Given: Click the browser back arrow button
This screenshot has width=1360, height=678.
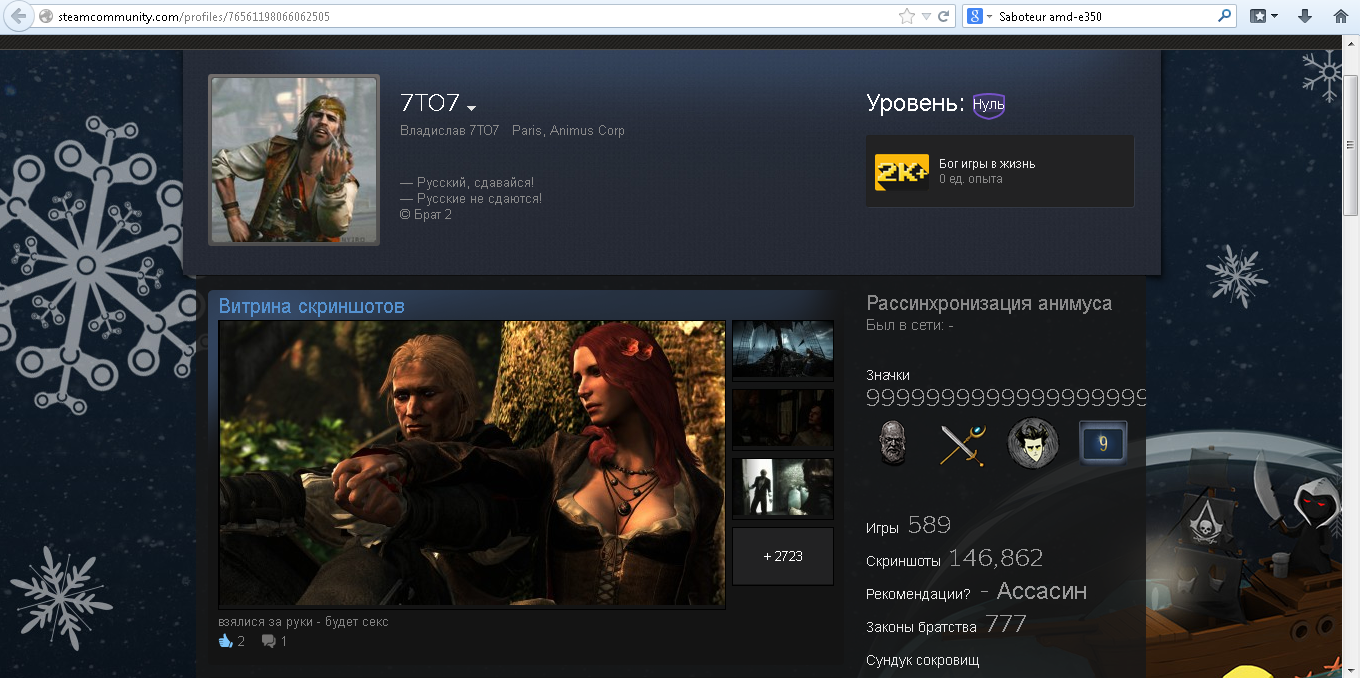Looking at the screenshot, I should pyautogui.click(x=18, y=16).
